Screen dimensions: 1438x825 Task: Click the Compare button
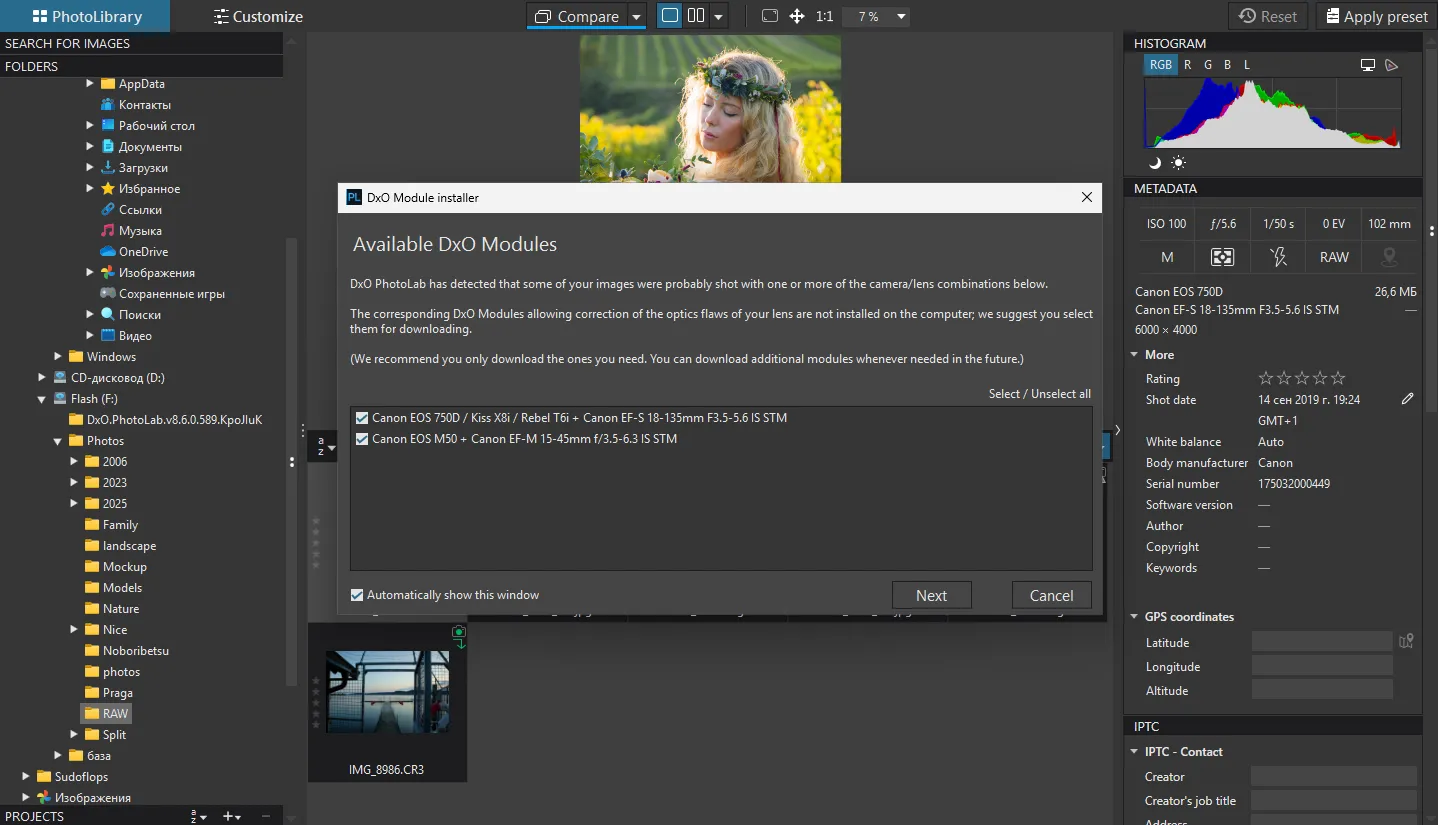(x=577, y=16)
